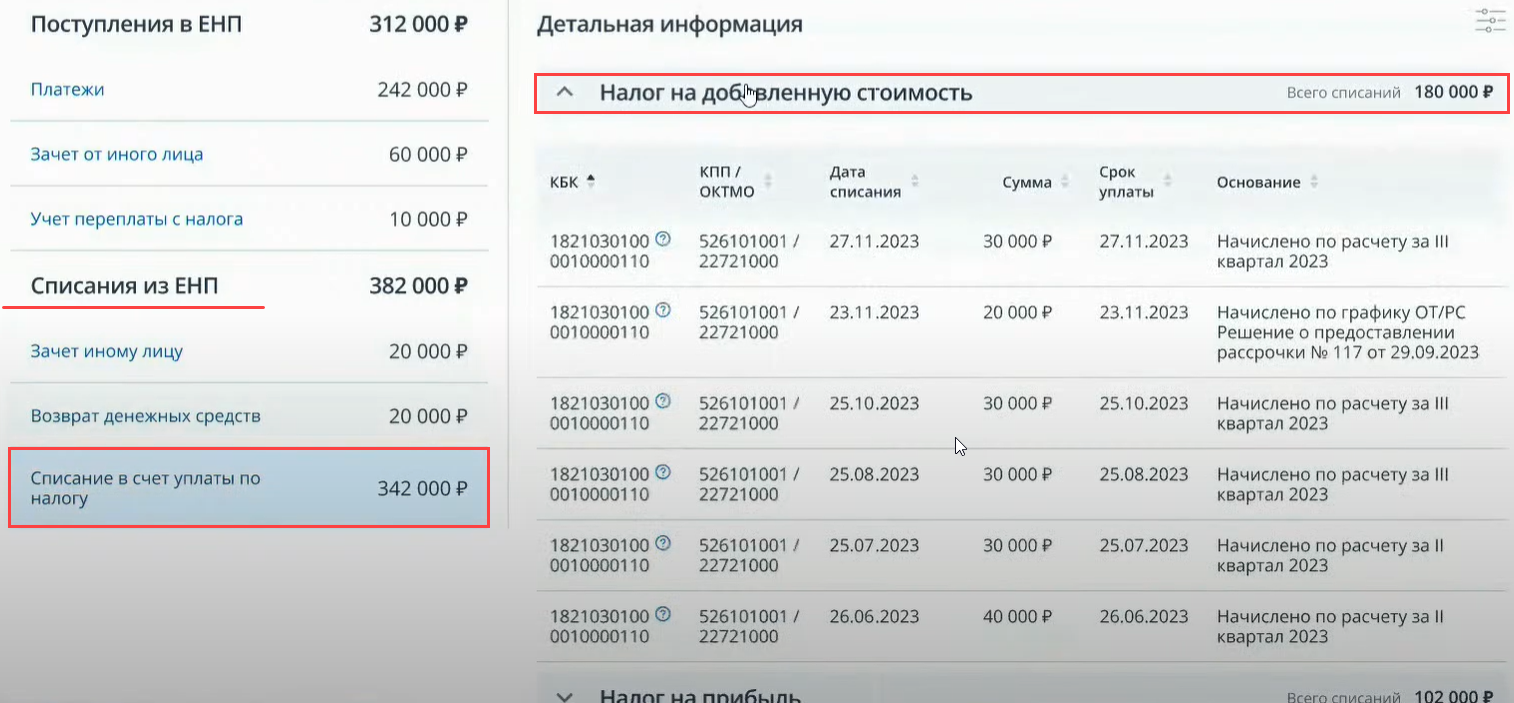Open Учет переплаты с налога
This screenshot has width=1514, height=703.
coord(137,219)
